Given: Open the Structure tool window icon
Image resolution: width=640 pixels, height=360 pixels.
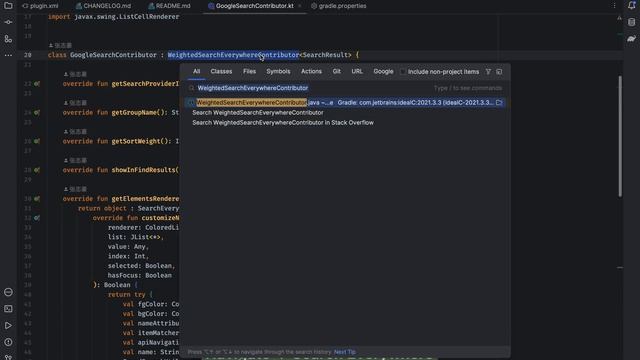Looking at the screenshot, I should point(8,39).
